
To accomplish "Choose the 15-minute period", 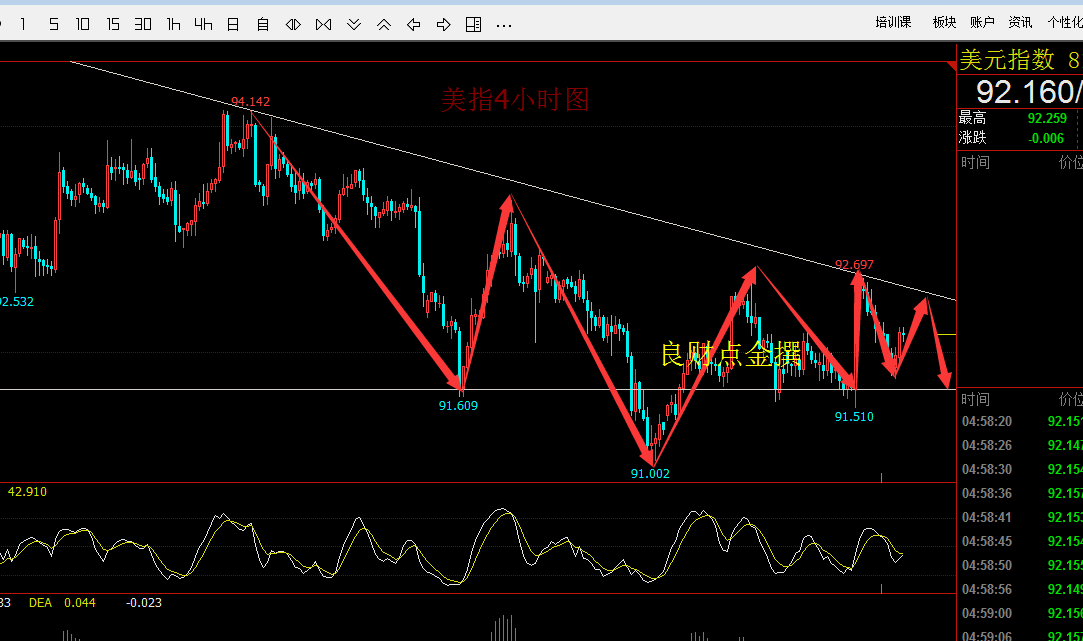I will 113,24.
